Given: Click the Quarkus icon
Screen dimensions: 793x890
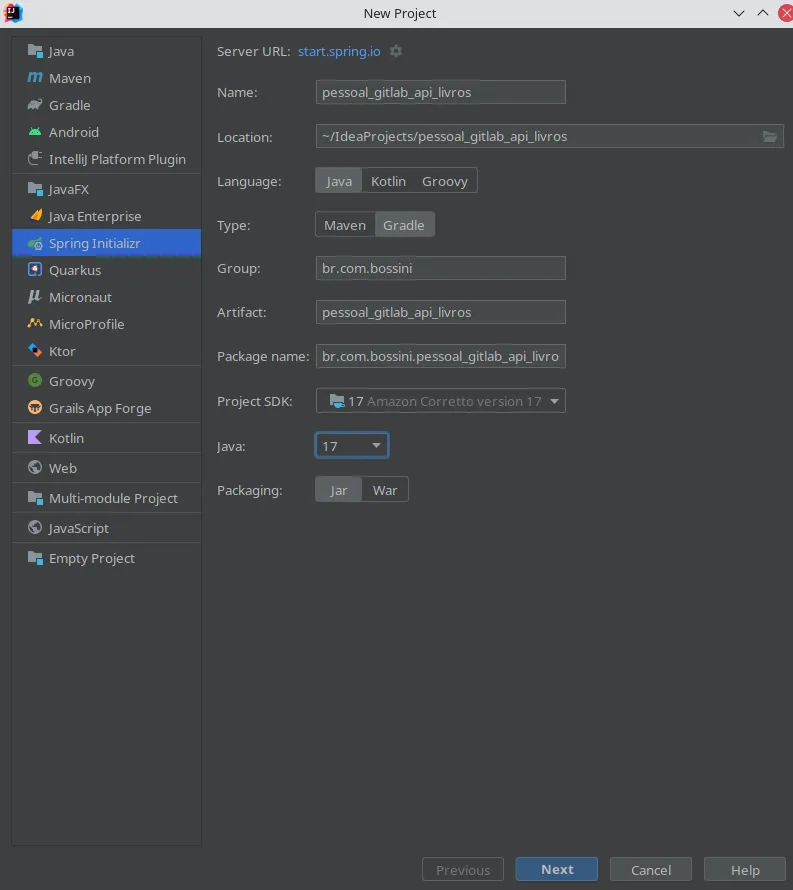Looking at the screenshot, I should (35, 270).
